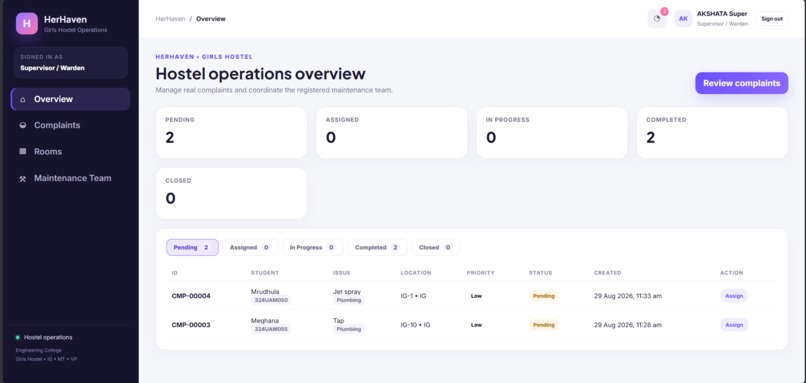Screen dimensions: 806x383
Task: Click the HerHaven H logo icon
Action: point(27,24)
